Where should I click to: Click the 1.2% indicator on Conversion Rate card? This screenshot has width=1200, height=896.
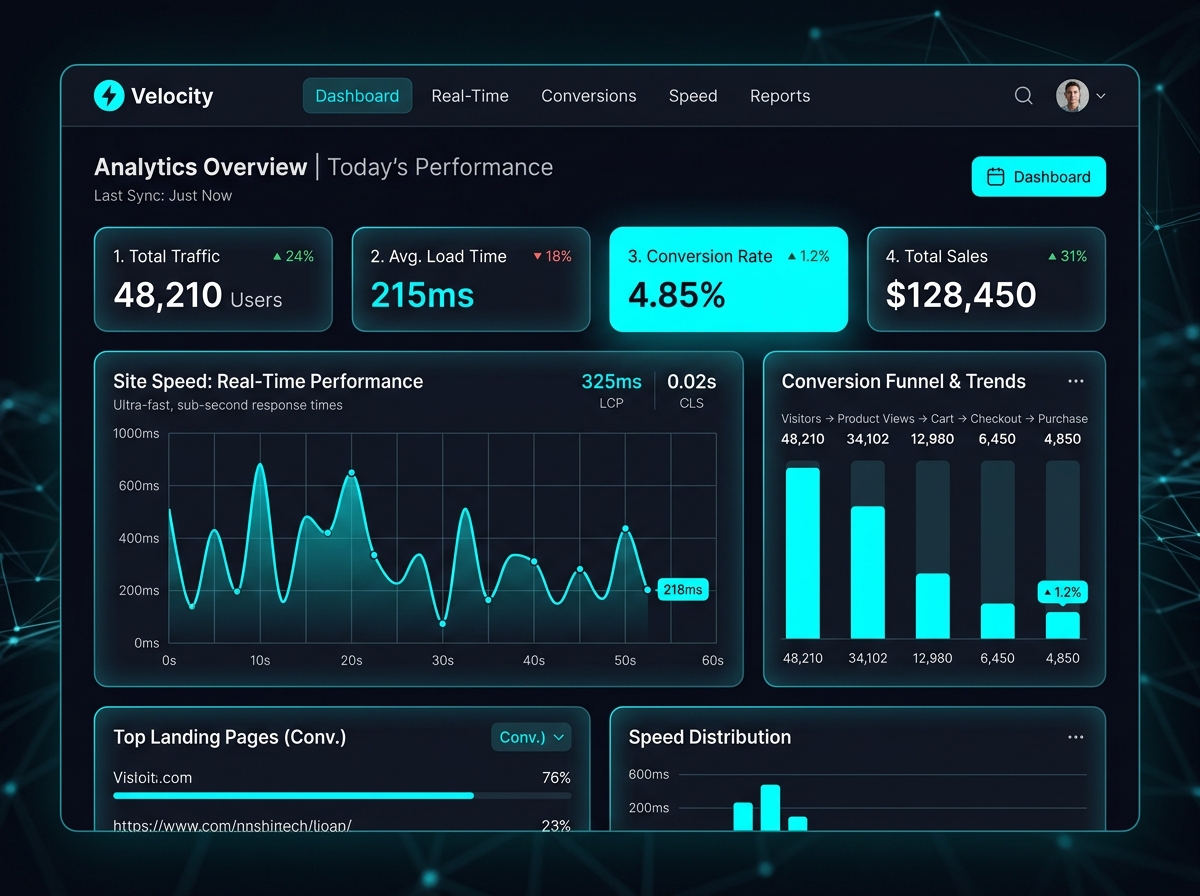pyautogui.click(x=809, y=256)
